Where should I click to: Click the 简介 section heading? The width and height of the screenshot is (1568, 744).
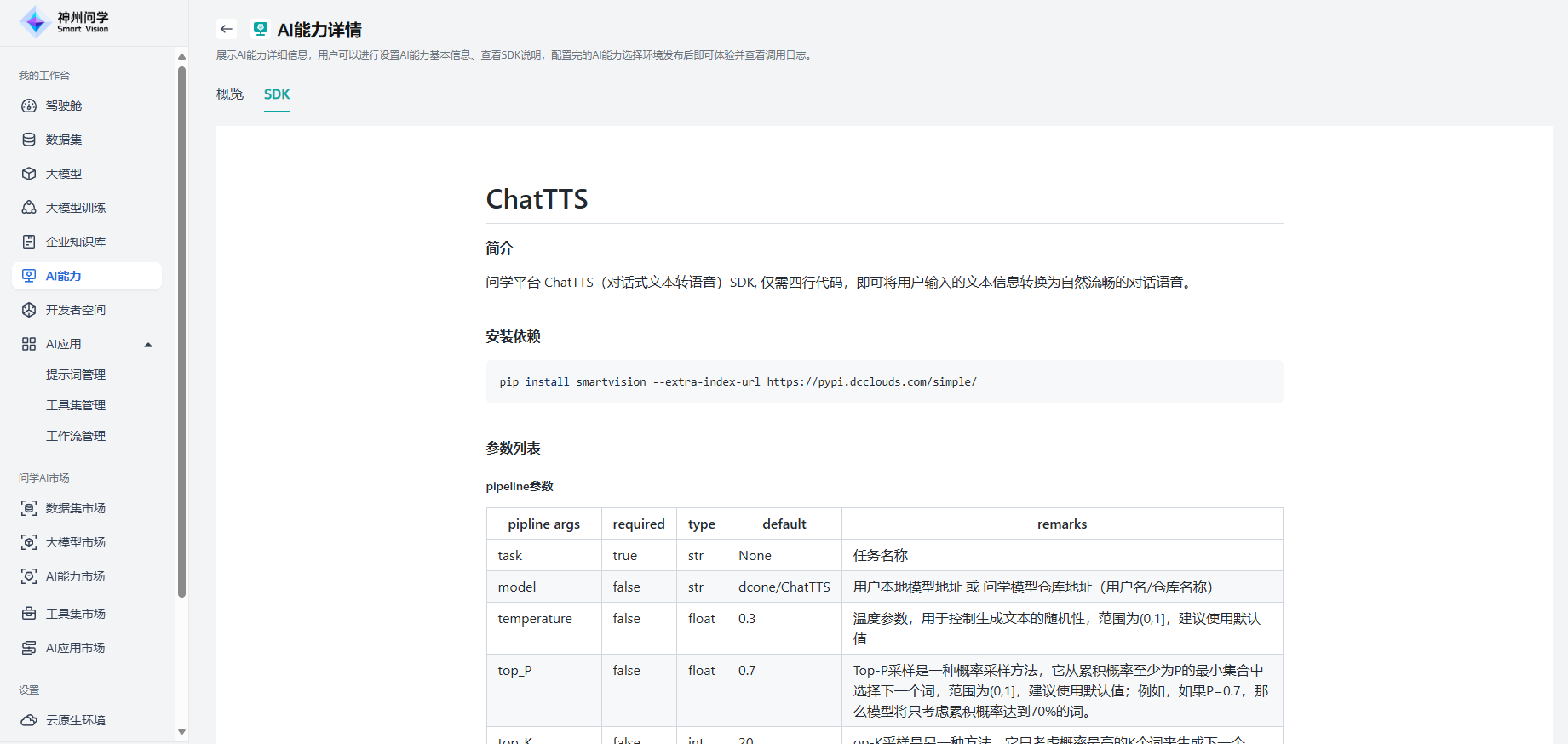point(499,248)
